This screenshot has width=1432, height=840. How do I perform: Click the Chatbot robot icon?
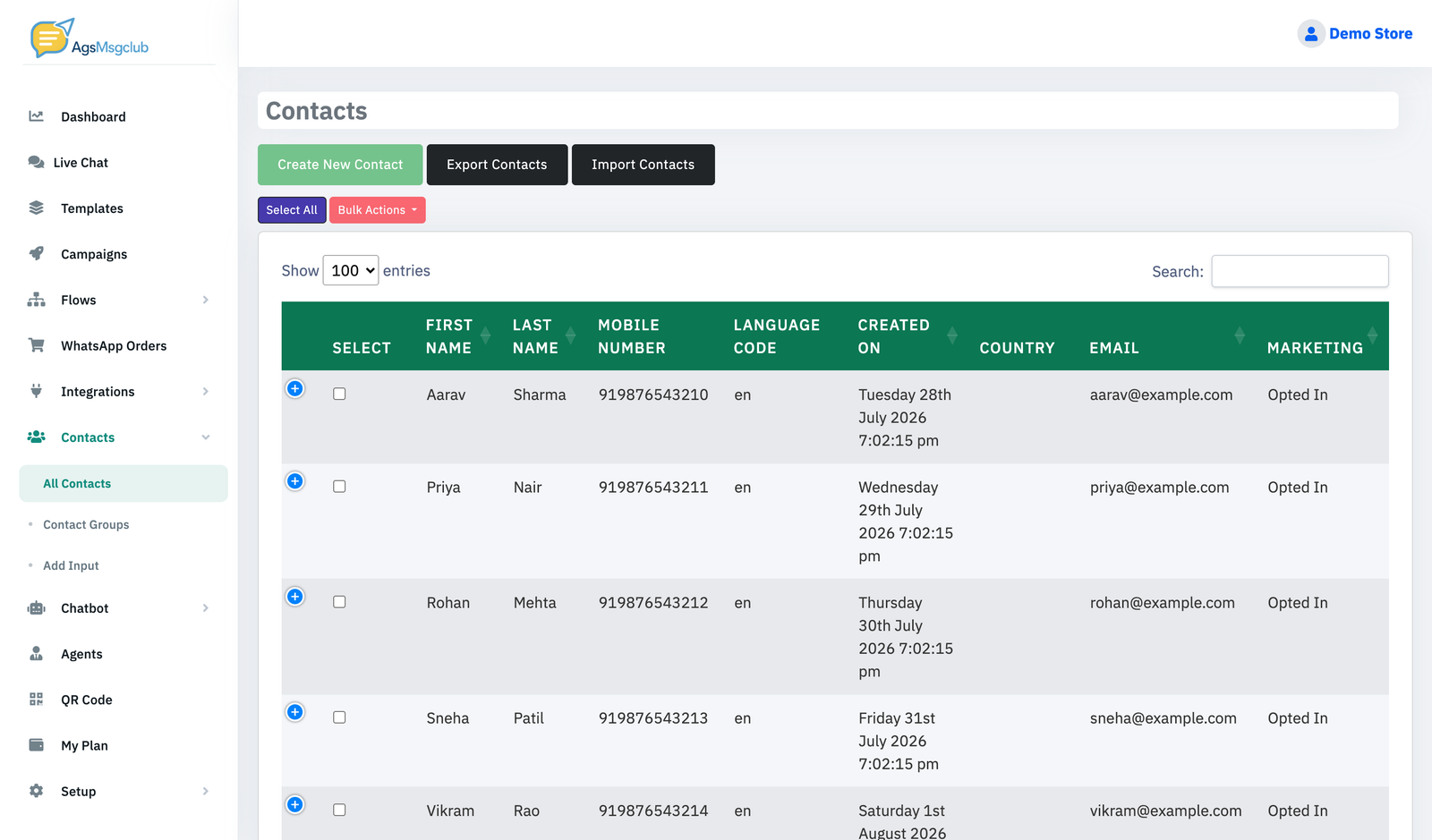[x=36, y=607]
